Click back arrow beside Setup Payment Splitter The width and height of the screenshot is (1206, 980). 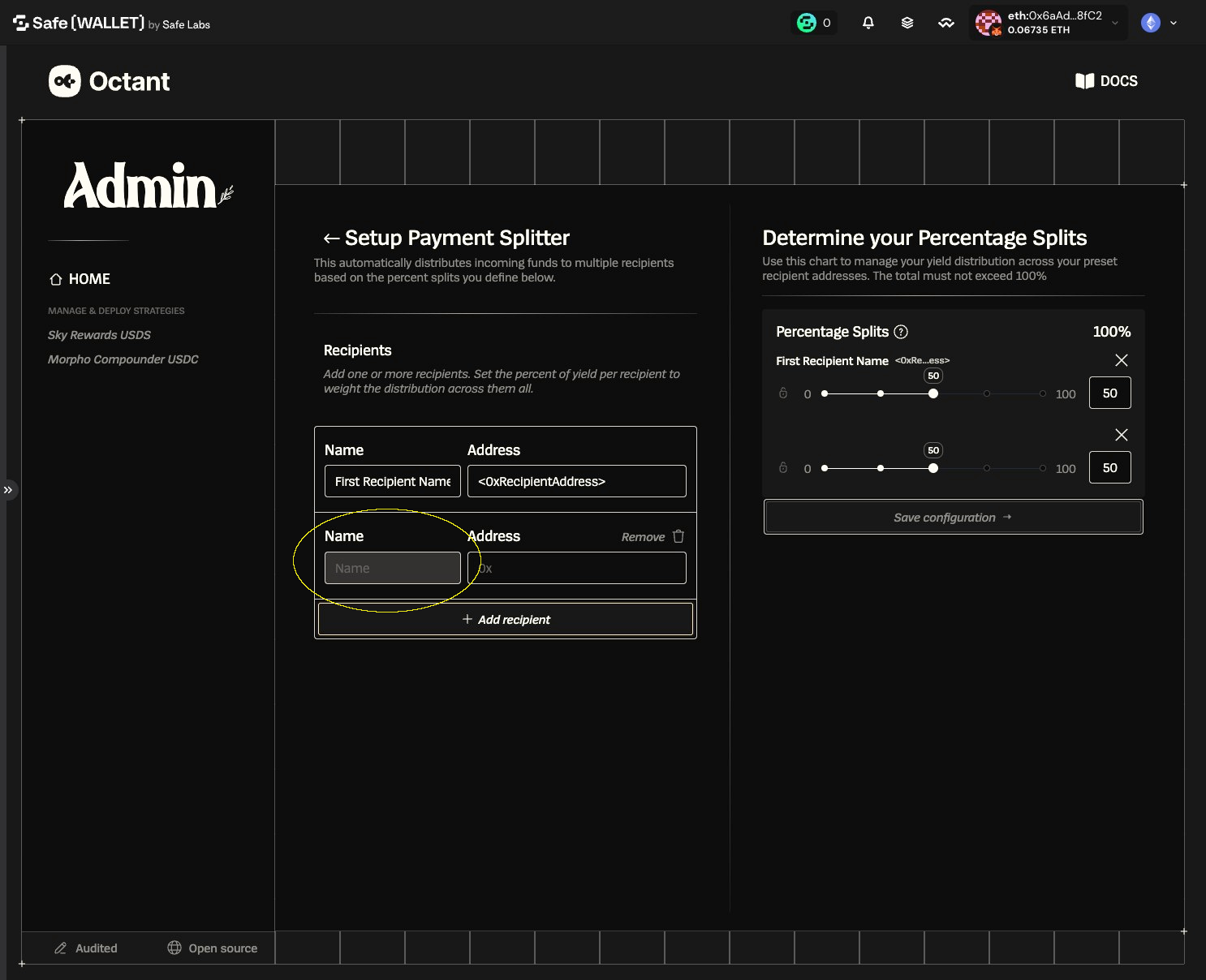click(330, 239)
